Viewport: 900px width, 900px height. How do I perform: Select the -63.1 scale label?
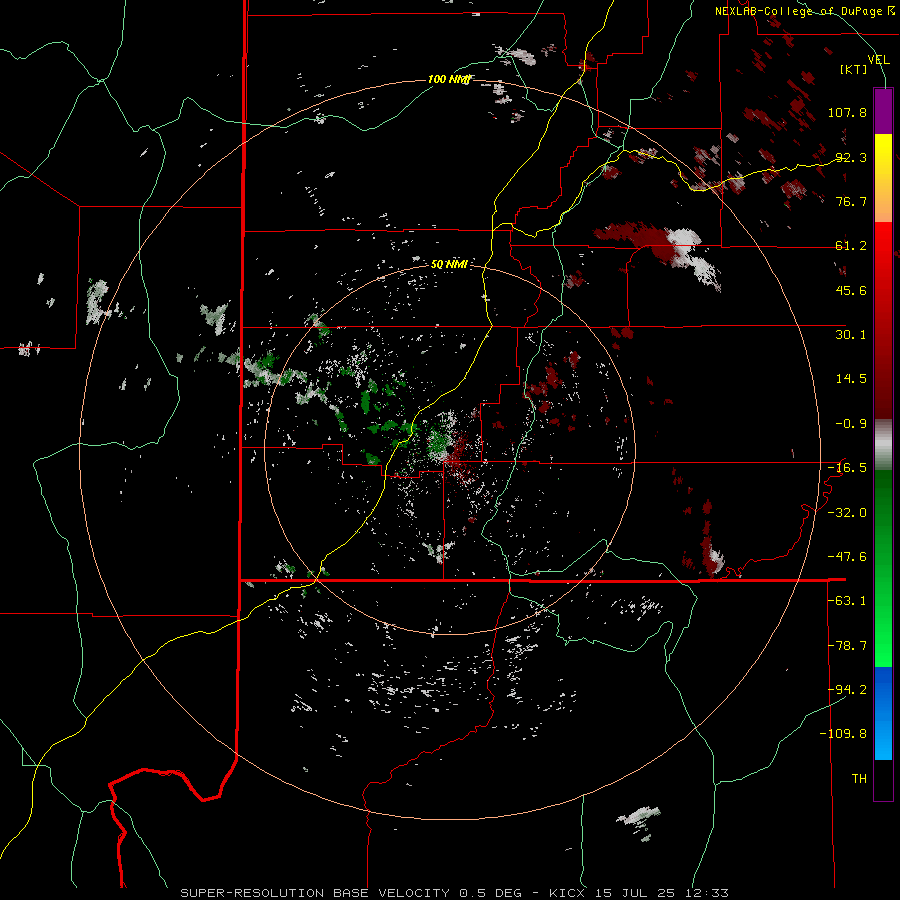pos(847,601)
